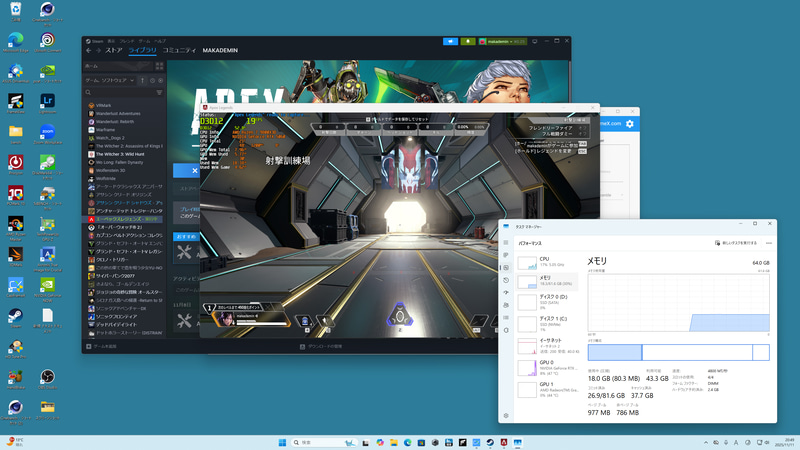Switch to the ライブラリ tab in Steam

pos(142,51)
